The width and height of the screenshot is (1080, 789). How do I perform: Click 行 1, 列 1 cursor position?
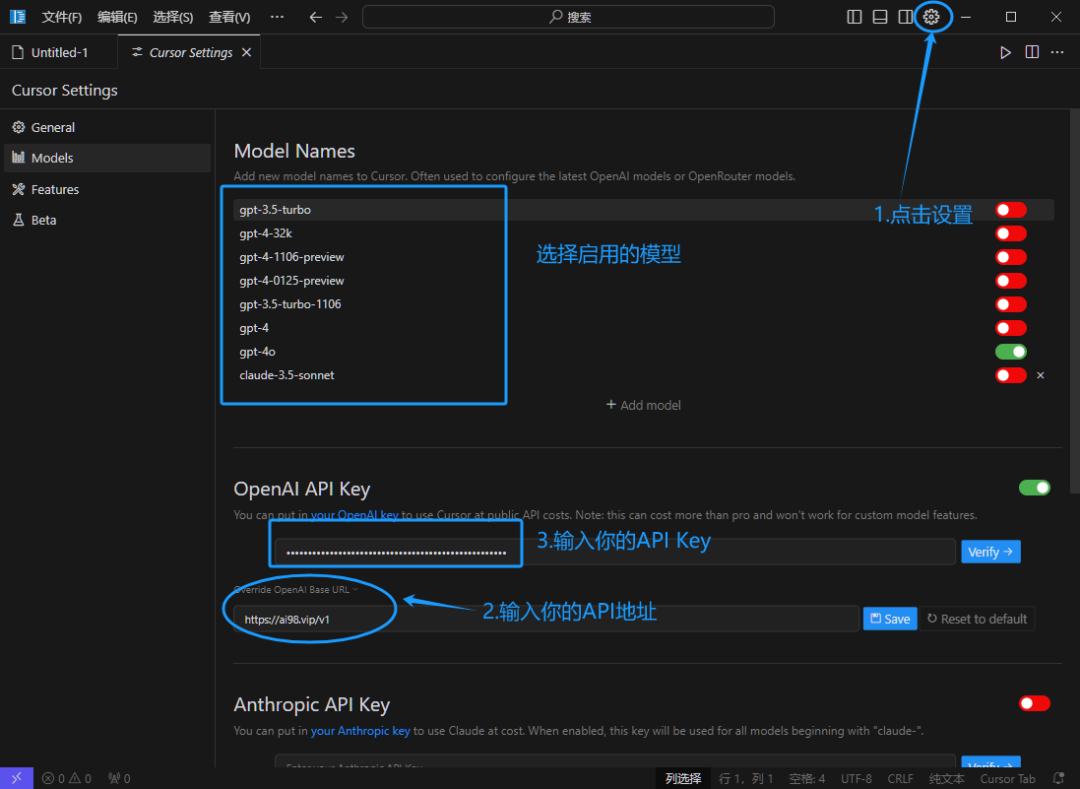click(x=746, y=779)
